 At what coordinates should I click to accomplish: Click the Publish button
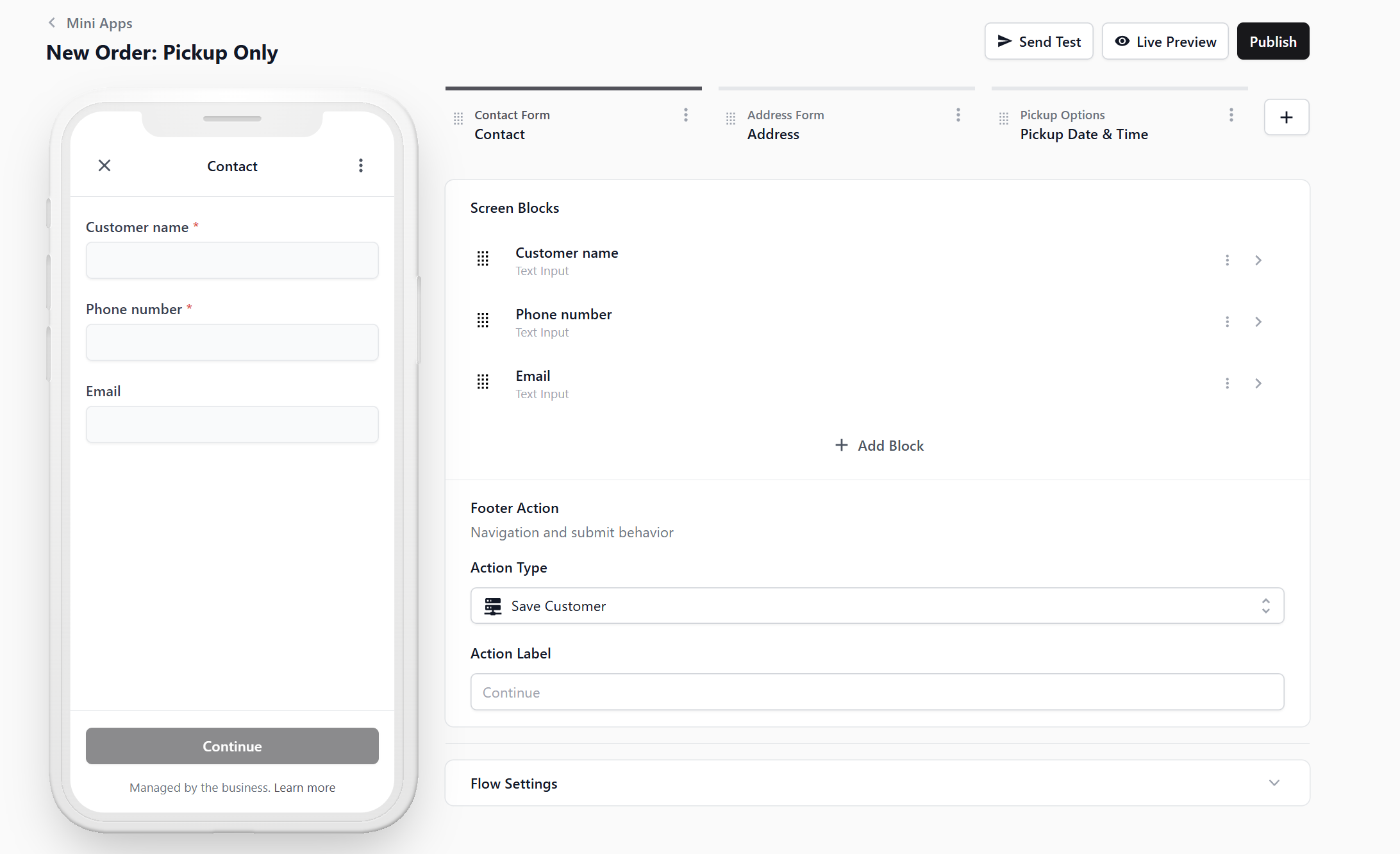click(x=1272, y=42)
